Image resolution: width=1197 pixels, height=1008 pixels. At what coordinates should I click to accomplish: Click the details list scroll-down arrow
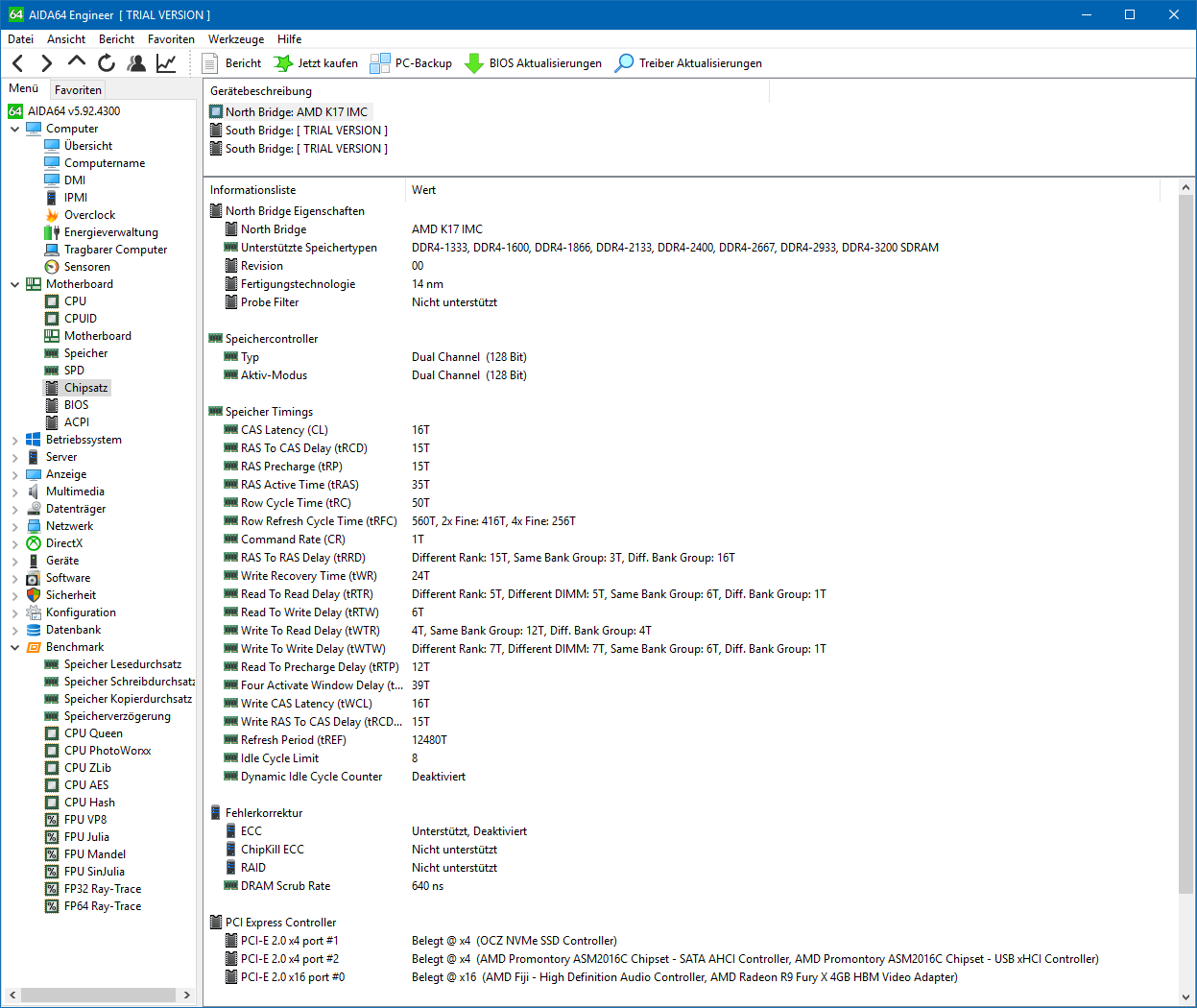click(x=1185, y=997)
